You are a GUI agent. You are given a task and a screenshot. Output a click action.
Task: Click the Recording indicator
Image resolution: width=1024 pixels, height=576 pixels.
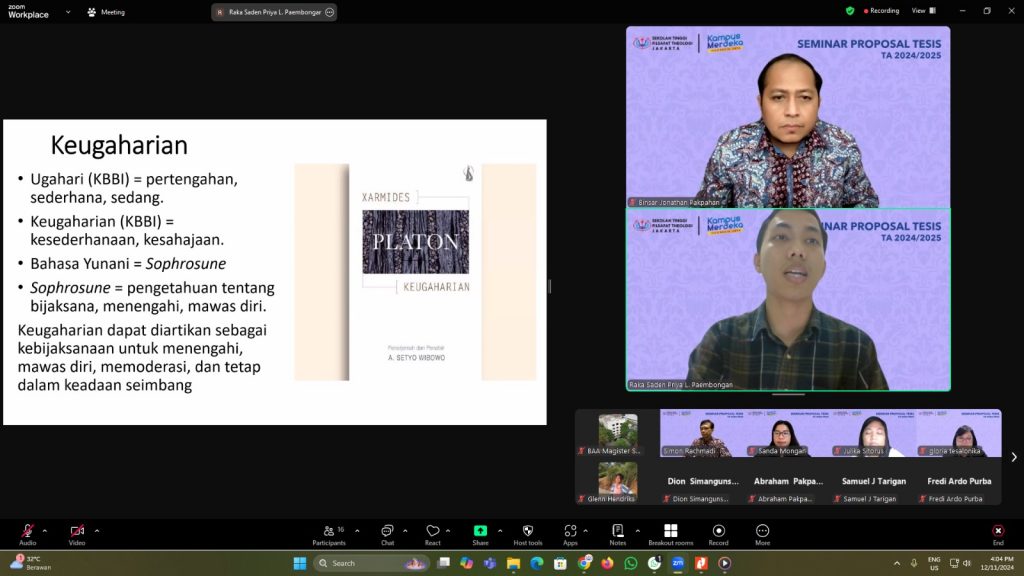click(x=882, y=11)
